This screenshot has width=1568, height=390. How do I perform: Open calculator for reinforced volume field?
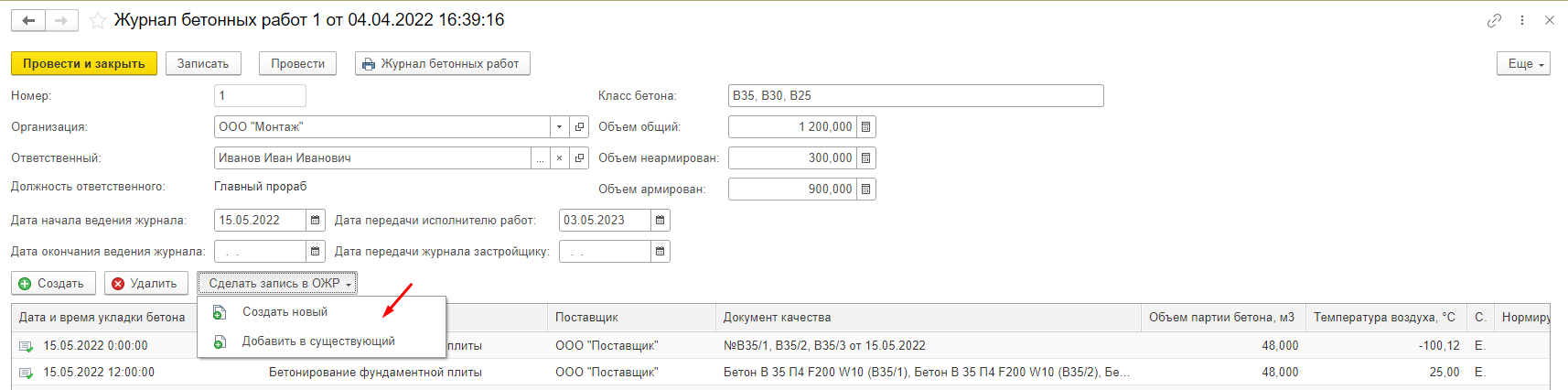coord(866,190)
